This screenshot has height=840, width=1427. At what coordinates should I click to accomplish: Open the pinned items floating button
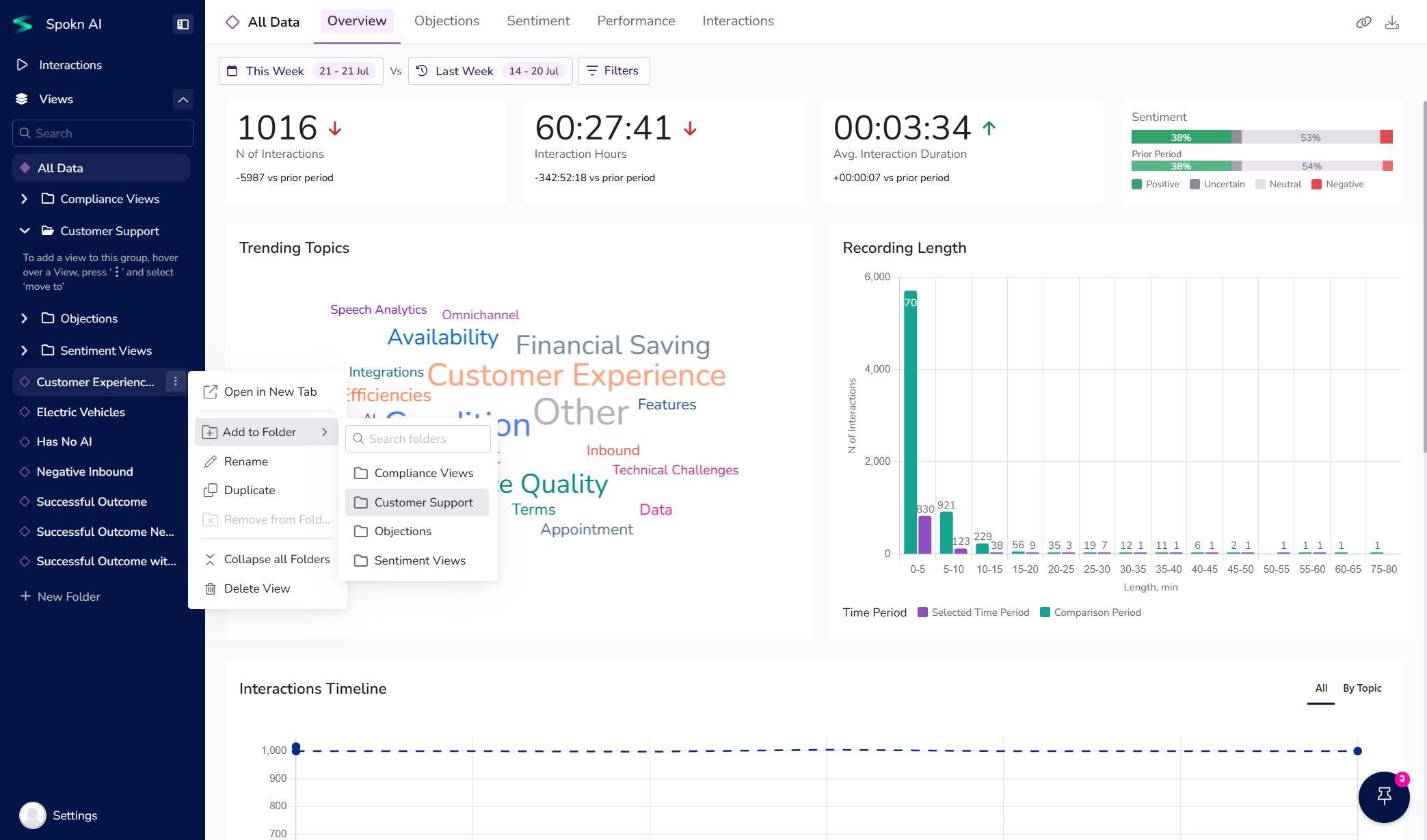point(1384,796)
